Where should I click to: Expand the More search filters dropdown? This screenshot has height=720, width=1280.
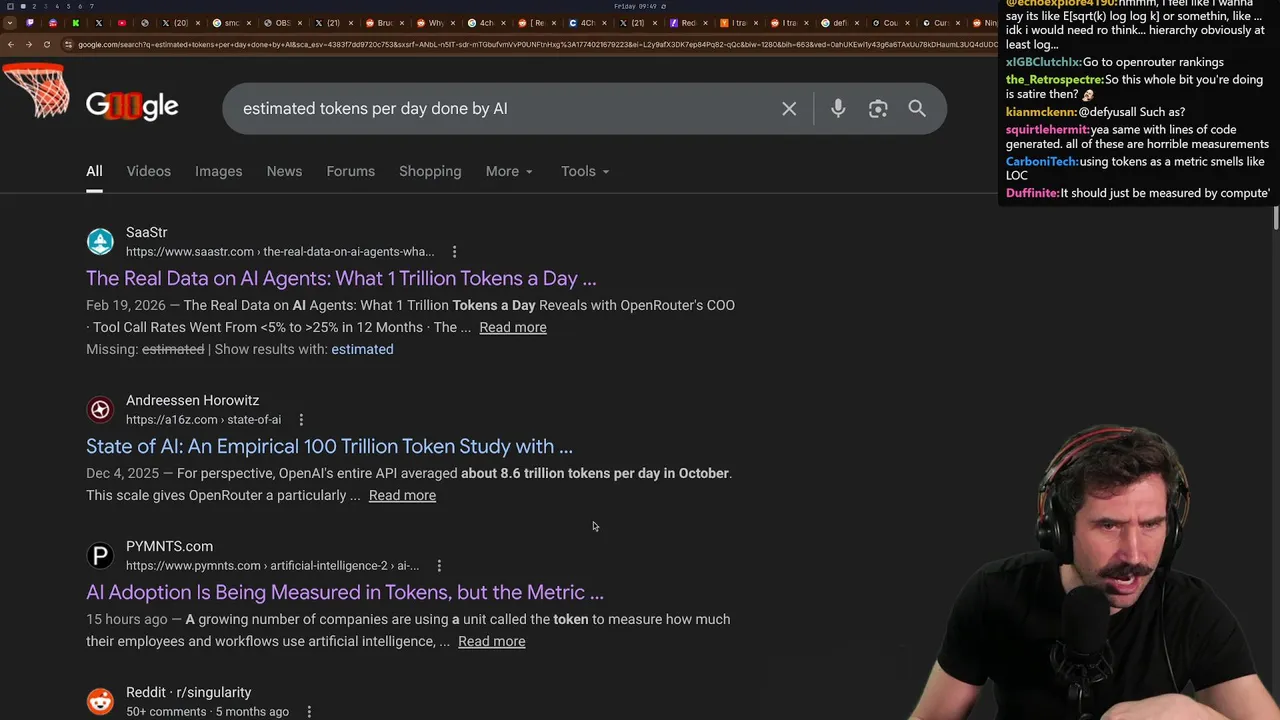point(509,171)
